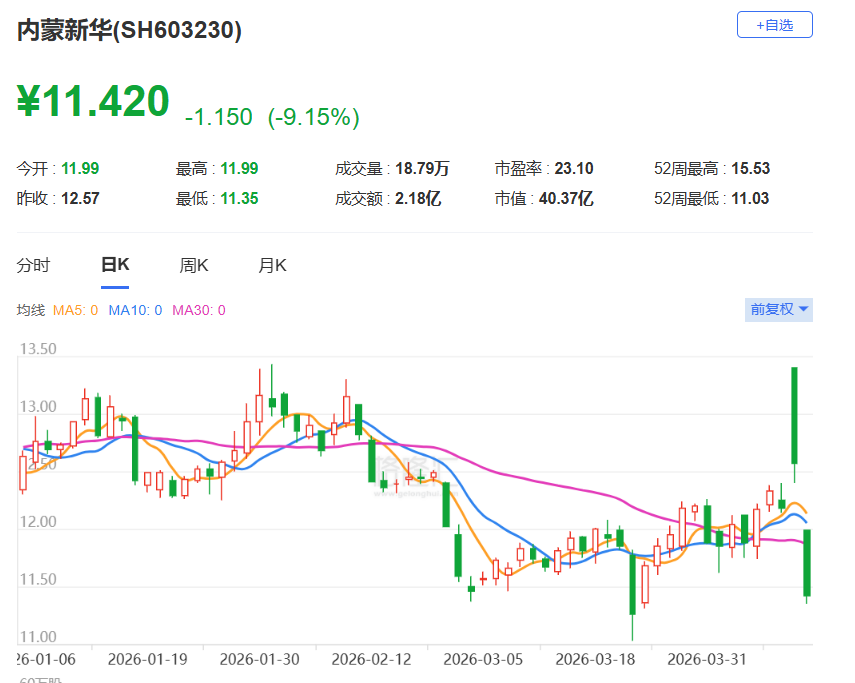Click the +自选 add to watchlist button
Image resolution: width=855 pixels, height=683 pixels.
click(774, 25)
